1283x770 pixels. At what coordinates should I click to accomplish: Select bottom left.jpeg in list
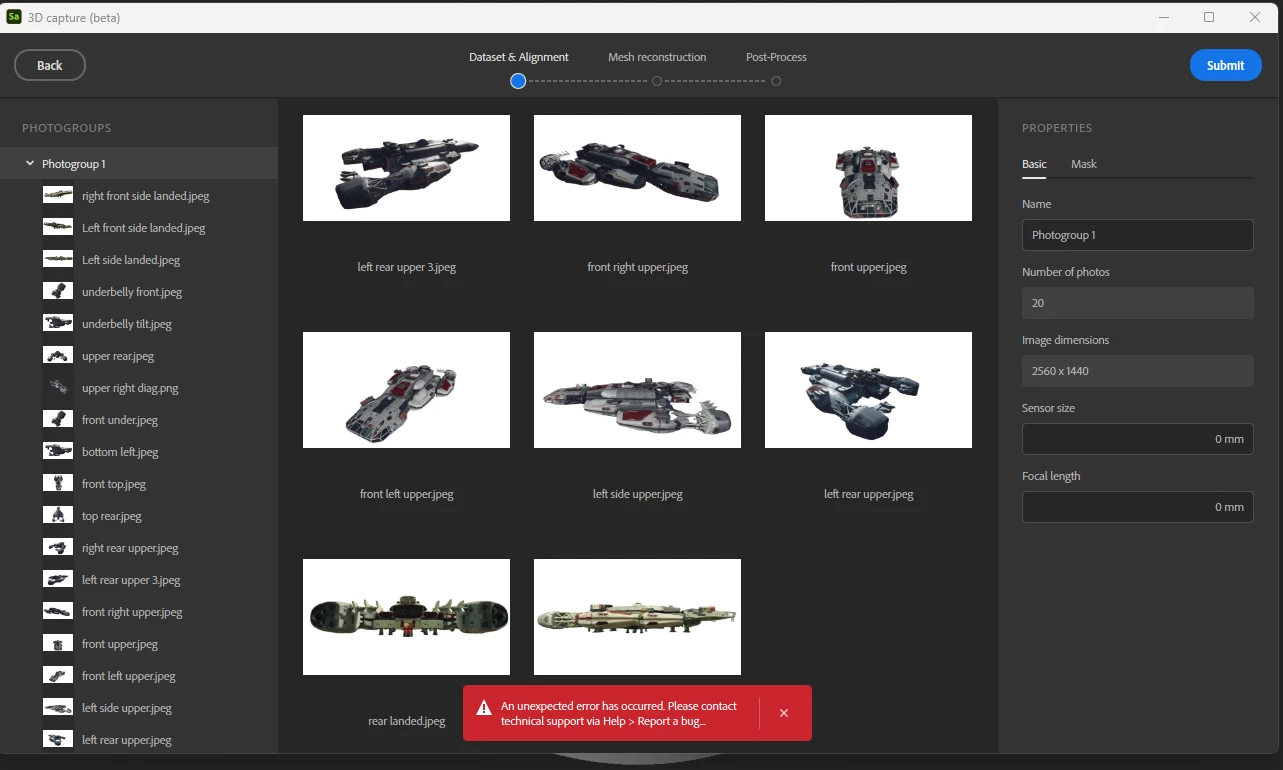(x=139, y=452)
